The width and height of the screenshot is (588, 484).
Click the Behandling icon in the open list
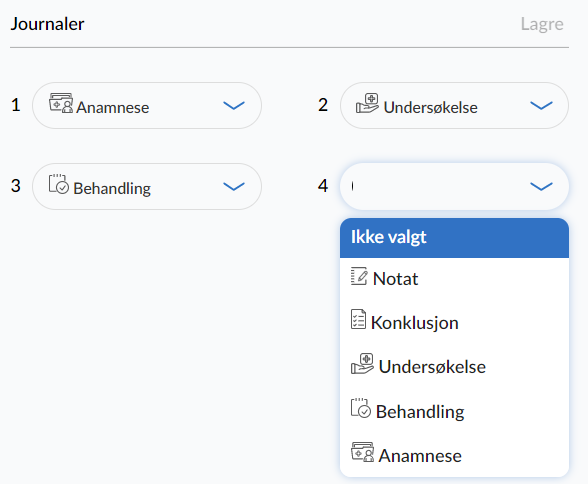[361, 408]
